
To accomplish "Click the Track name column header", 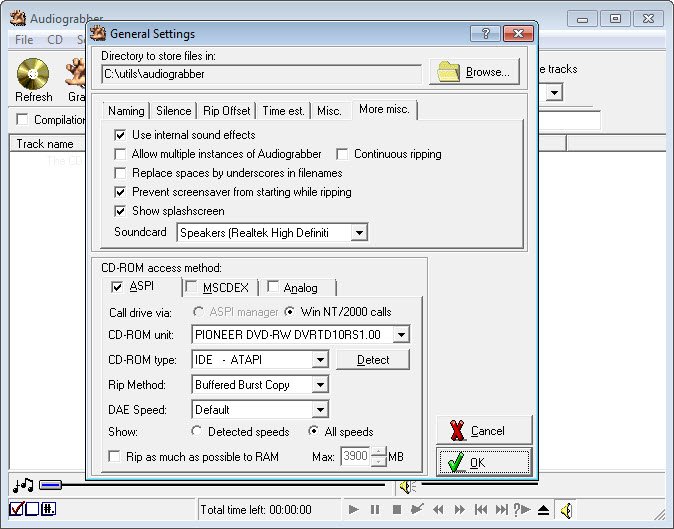I will (x=47, y=144).
